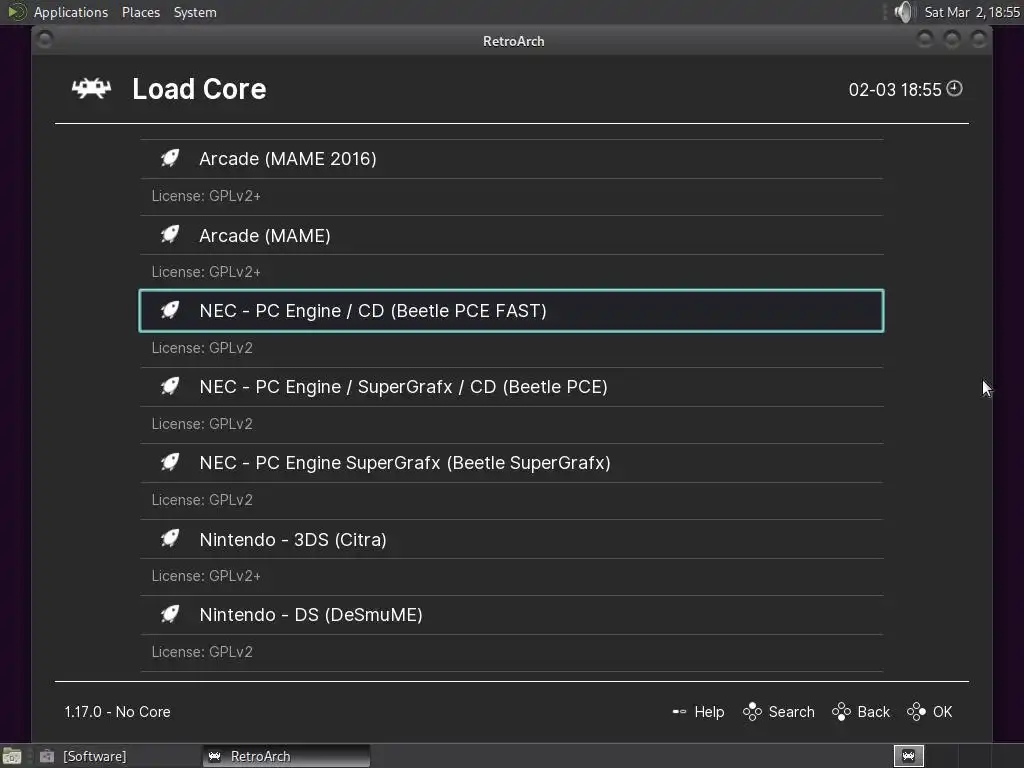Choose NEC PC Engine / SuperGrafx / CD (Beetle PCE)

(511, 387)
